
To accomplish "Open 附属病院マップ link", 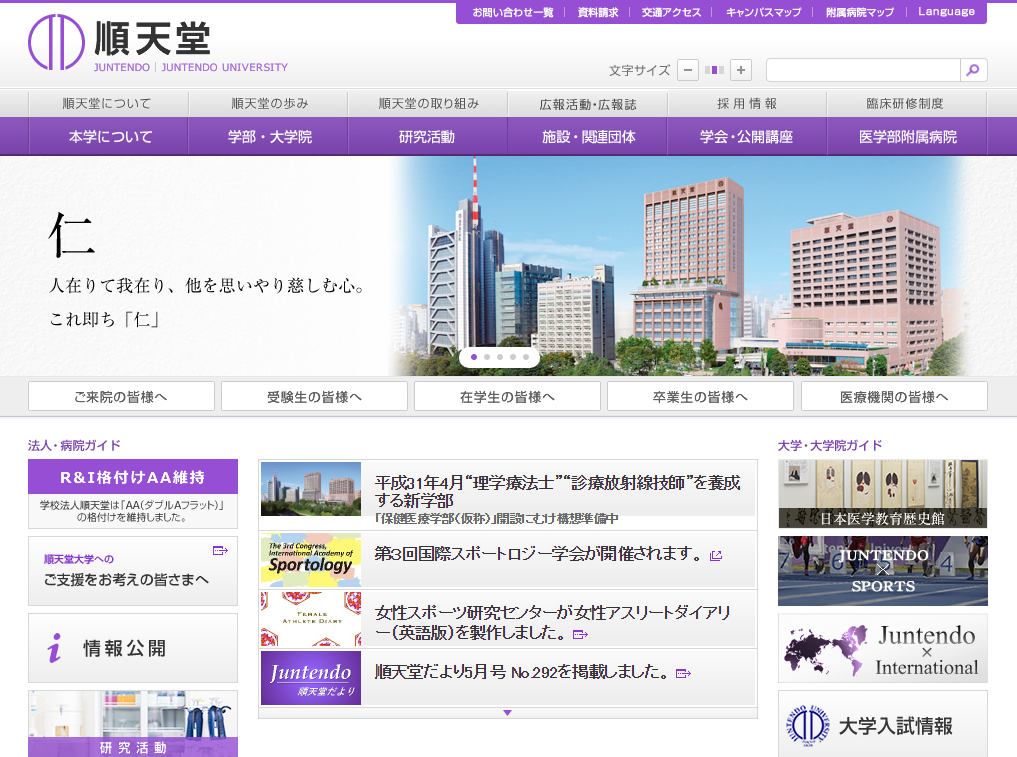I will 859,12.
